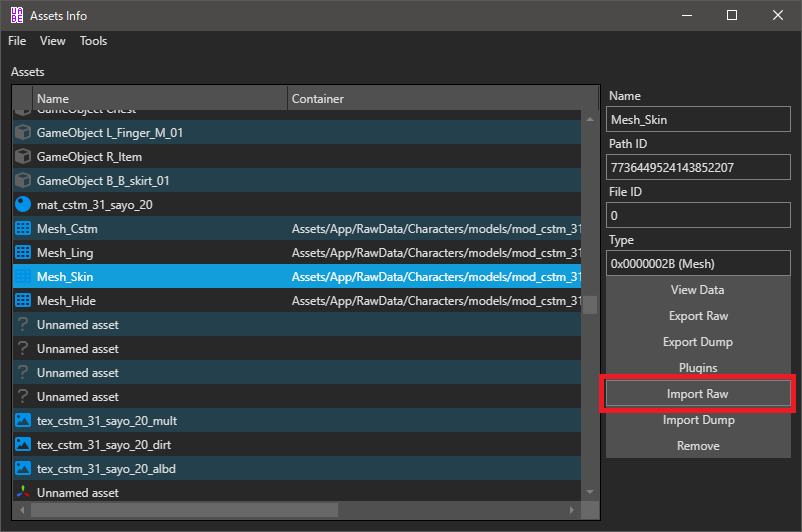Viewport: 802px width, 532px height.
Task: Click the File ID field showing 0
Action: pos(698,215)
